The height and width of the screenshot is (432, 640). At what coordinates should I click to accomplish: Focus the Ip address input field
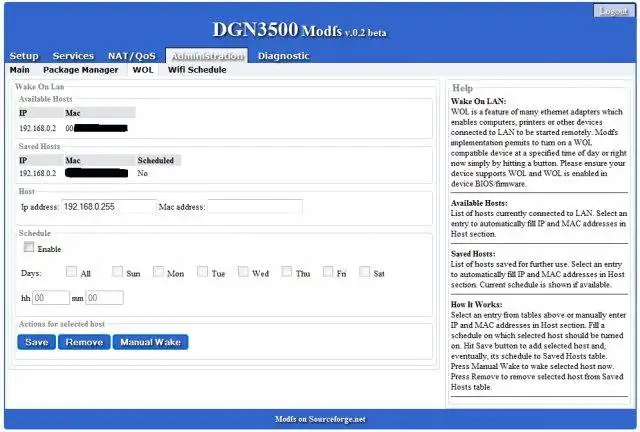pyautogui.click(x=109, y=207)
